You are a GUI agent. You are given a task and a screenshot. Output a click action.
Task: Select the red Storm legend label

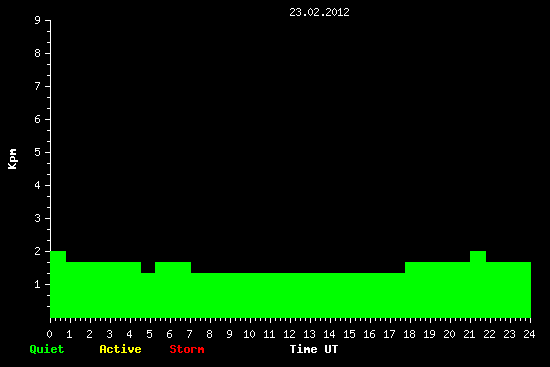tap(187, 349)
